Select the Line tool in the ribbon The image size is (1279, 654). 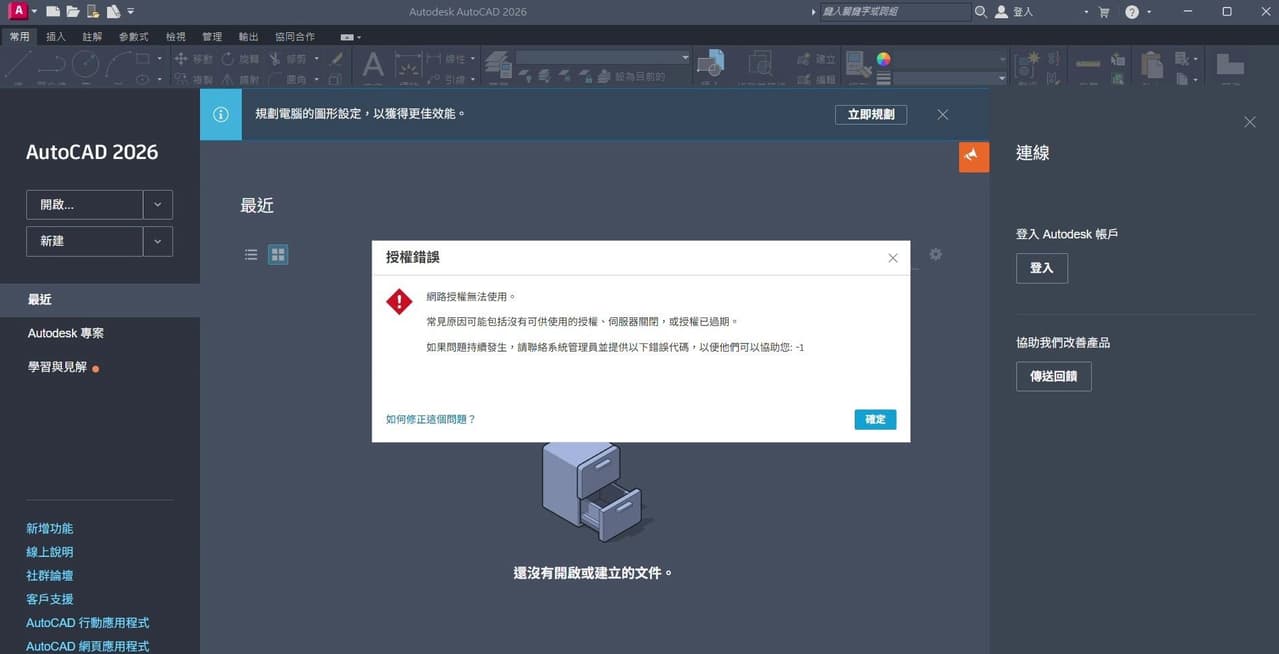[20, 64]
